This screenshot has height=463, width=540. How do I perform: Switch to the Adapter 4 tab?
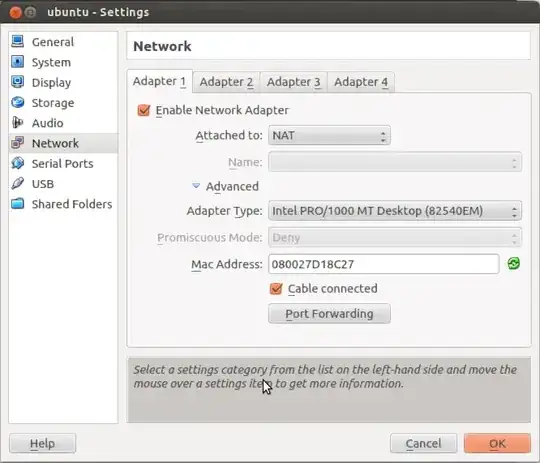point(361,82)
